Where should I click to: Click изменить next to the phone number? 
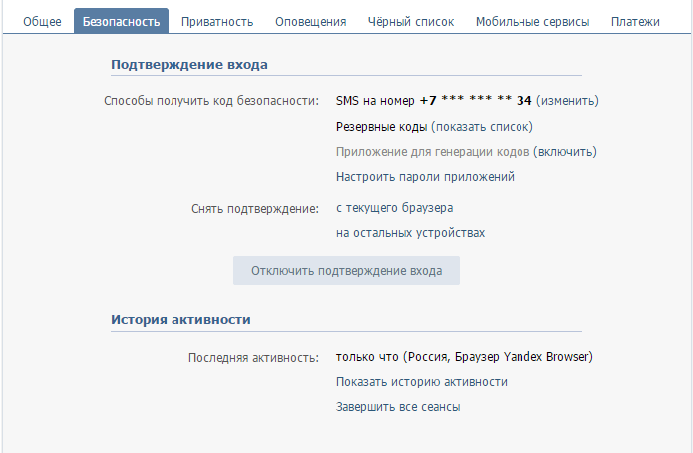click(567, 101)
